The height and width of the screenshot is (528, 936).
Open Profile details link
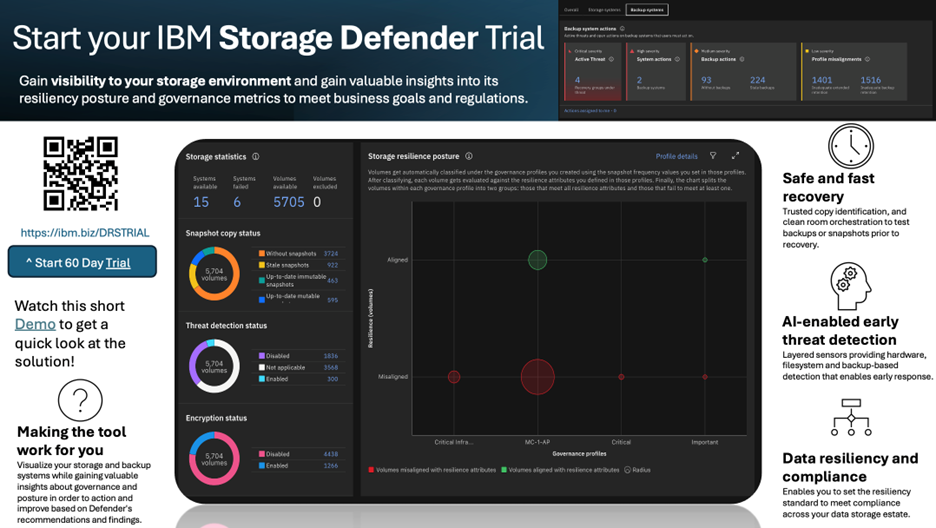(676, 156)
